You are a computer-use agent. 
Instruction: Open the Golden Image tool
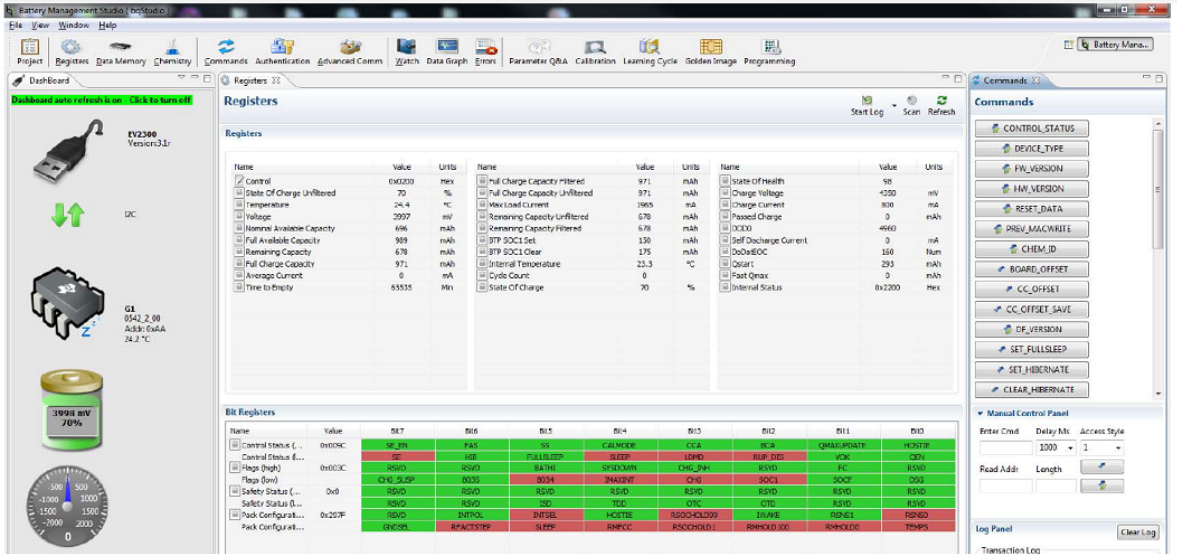point(711,52)
